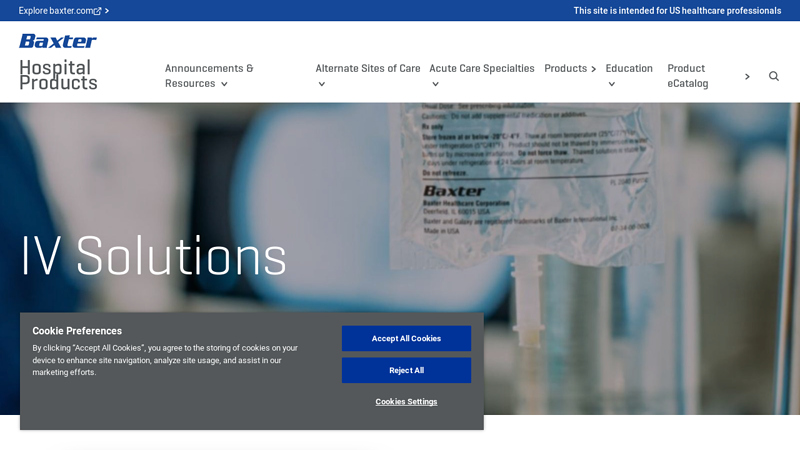Viewport: 800px width, 450px height.
Task: Click the right chevron next to Product eCatalog
Action: coord(747,77)
